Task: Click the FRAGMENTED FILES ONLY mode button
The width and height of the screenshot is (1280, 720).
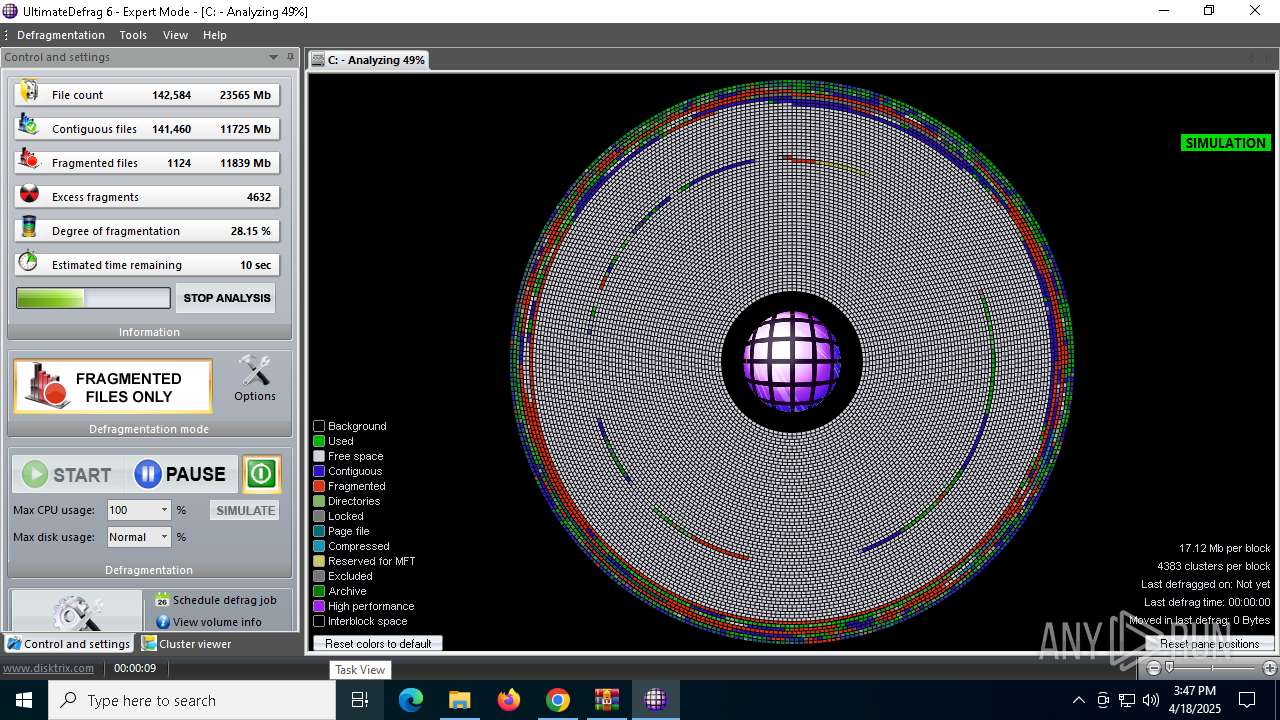Action: click(113, 387)
